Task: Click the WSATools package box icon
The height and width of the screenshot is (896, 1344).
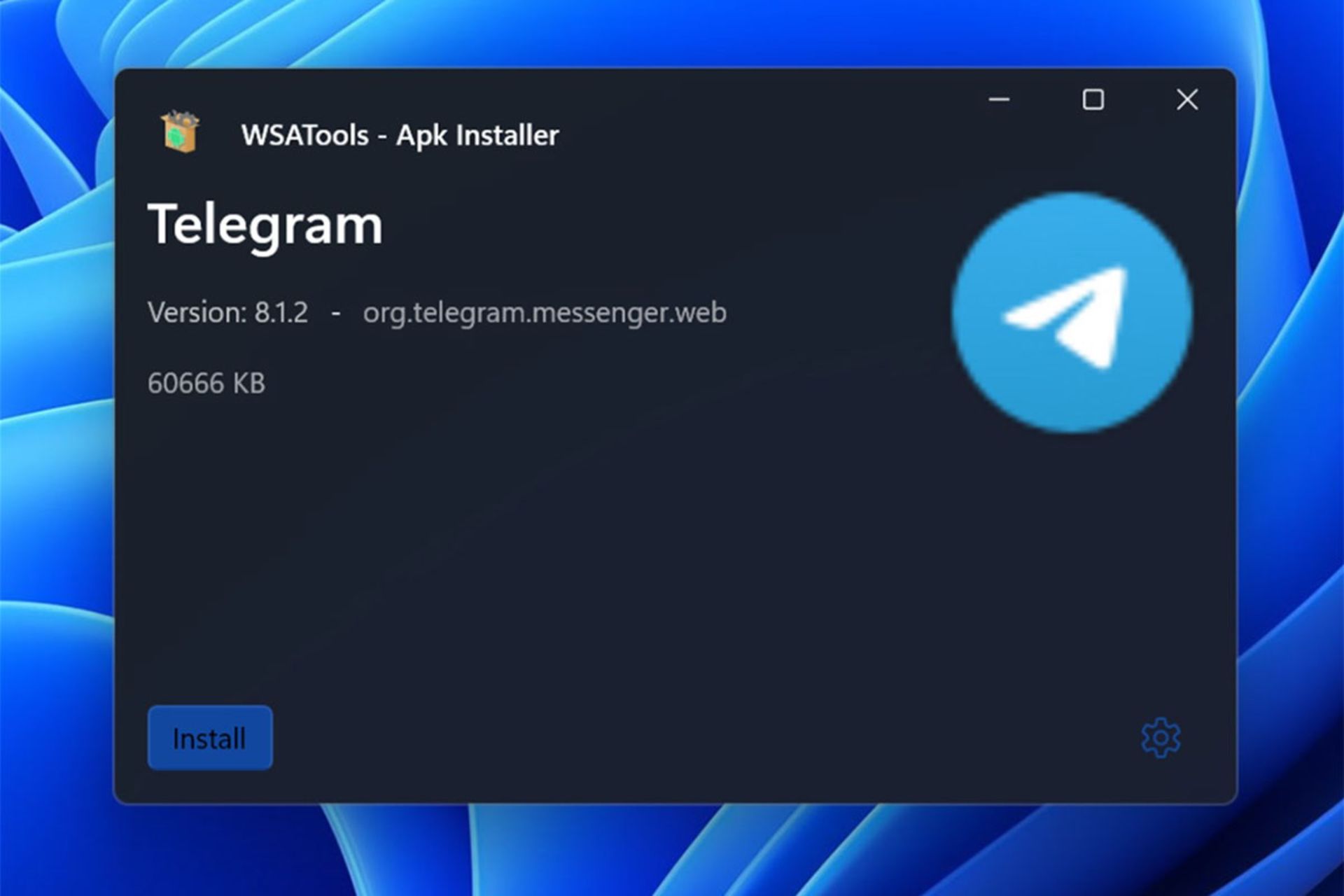Action: point(180,132)
